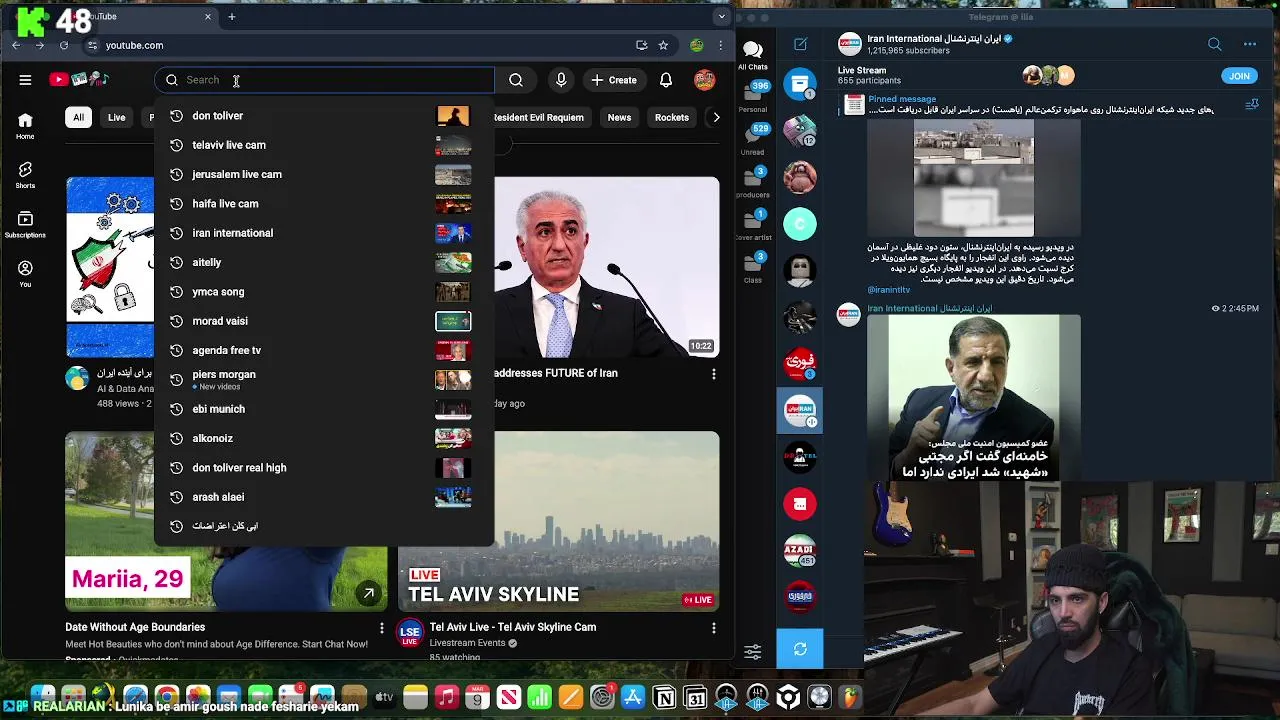Choose the 'telaviv live cam' suggestion
Screen dimensions: 1280x720
pyautogui.click(x=324, y=145)
